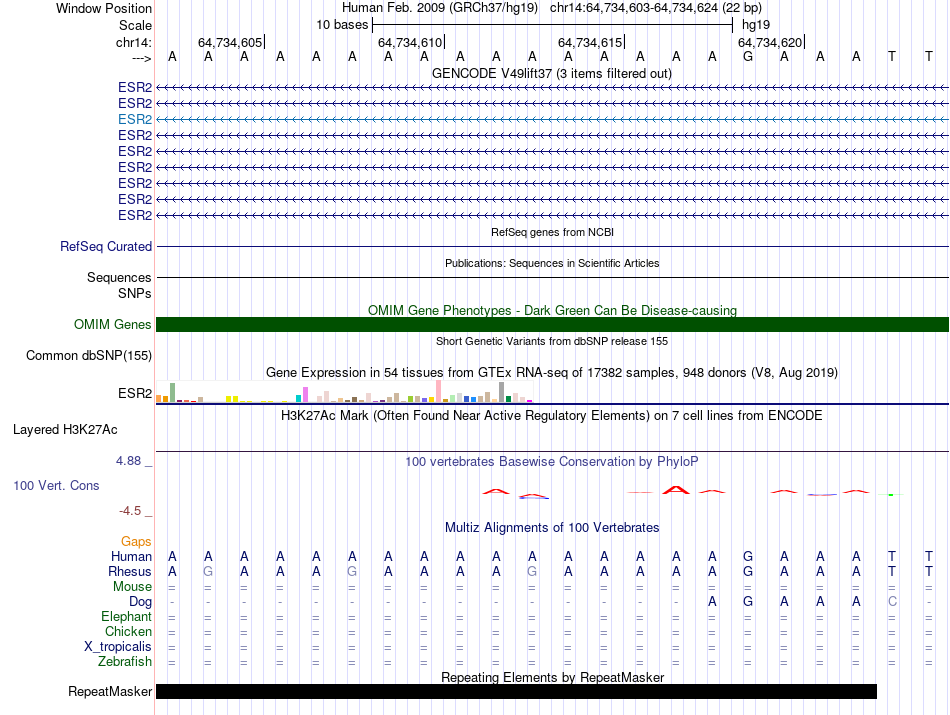Click the OMIM Gene Phenotypes track title
Viewport: 950px width, 715px height.
click(553, 310)
